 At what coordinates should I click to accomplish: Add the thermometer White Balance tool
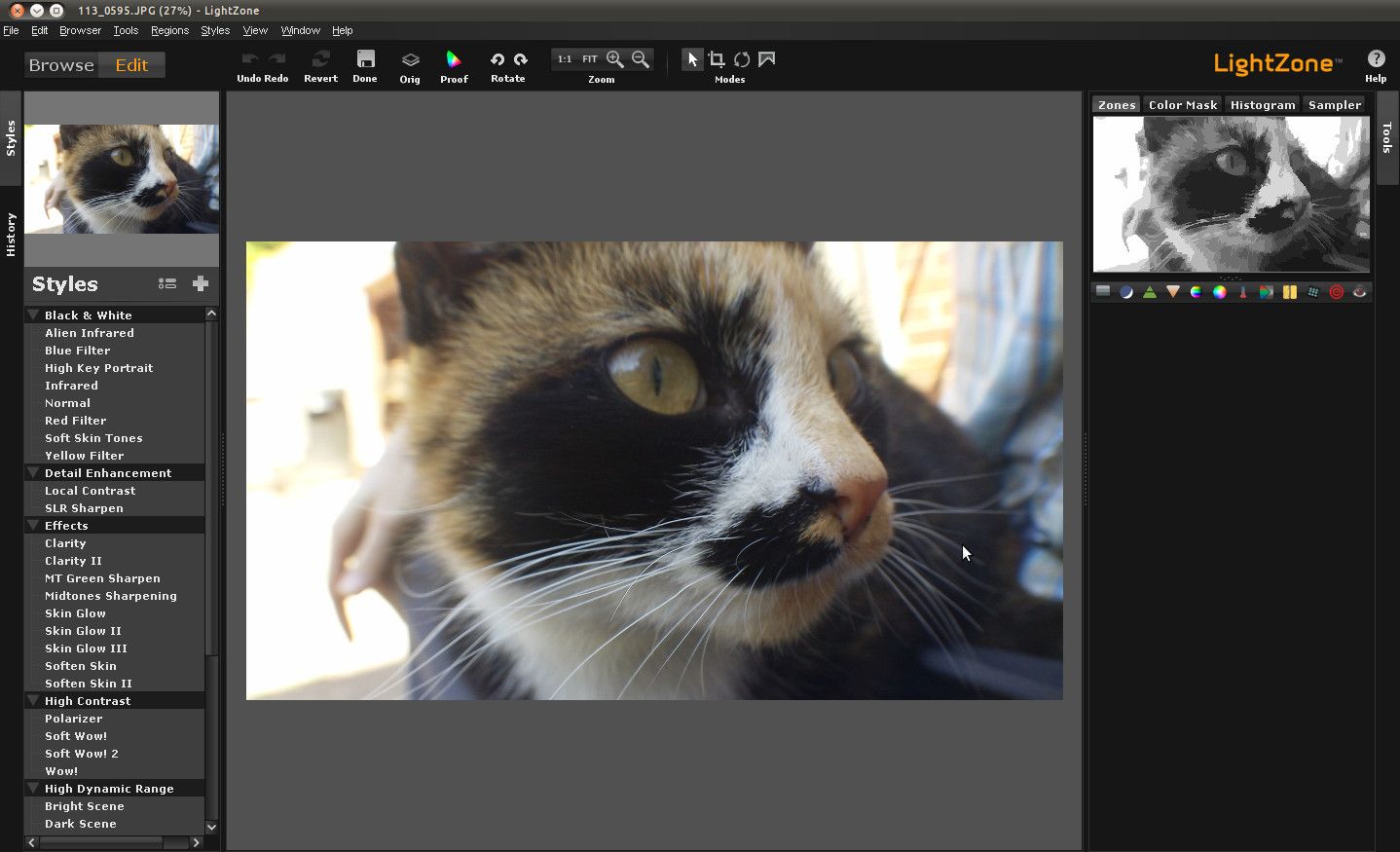(x=1242, y=292)
